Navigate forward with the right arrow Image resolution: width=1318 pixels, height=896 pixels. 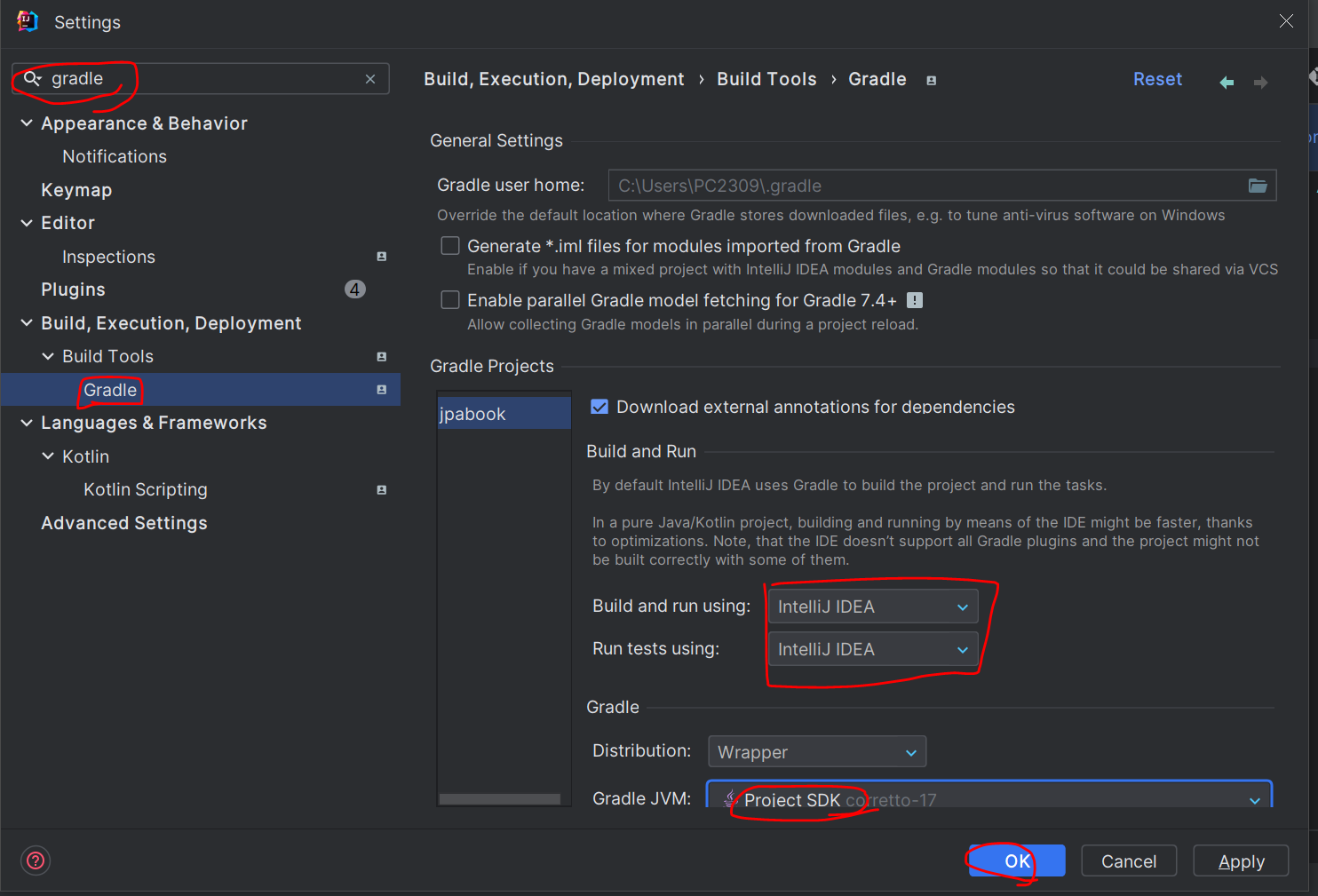pyautogui.click(x=1260, y=82)
